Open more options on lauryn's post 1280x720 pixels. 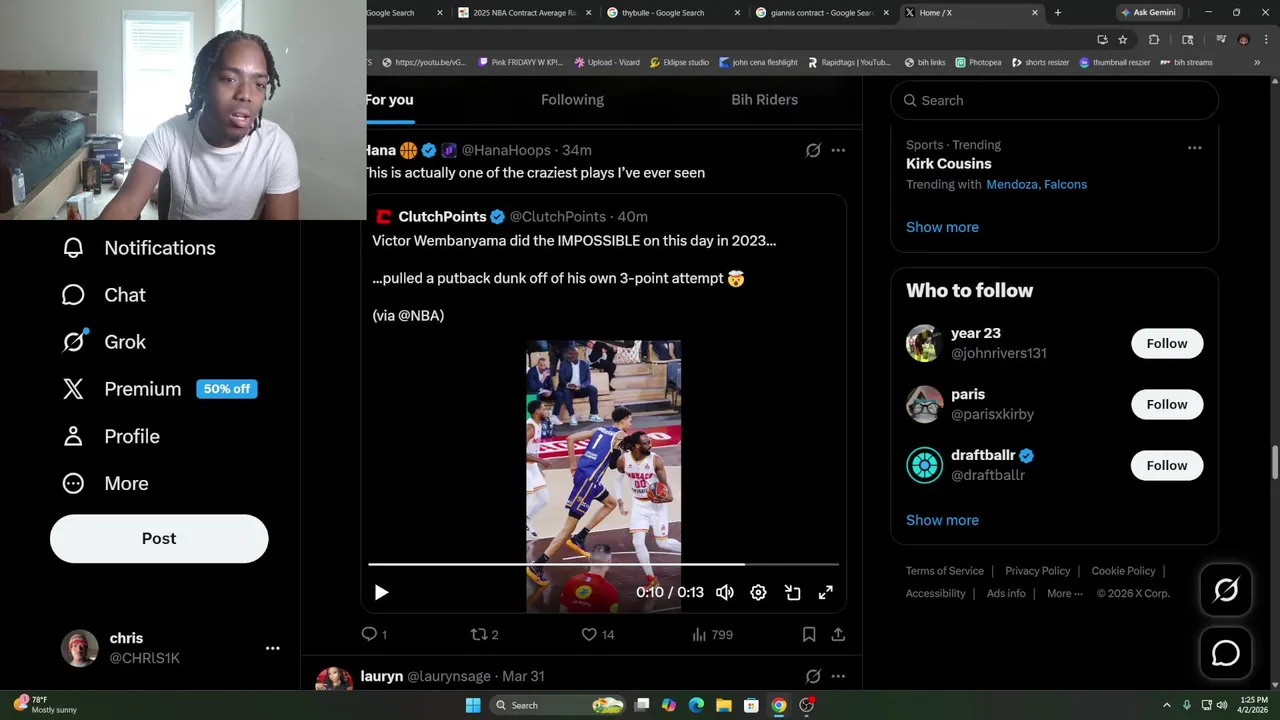click(x=838, y=677)
